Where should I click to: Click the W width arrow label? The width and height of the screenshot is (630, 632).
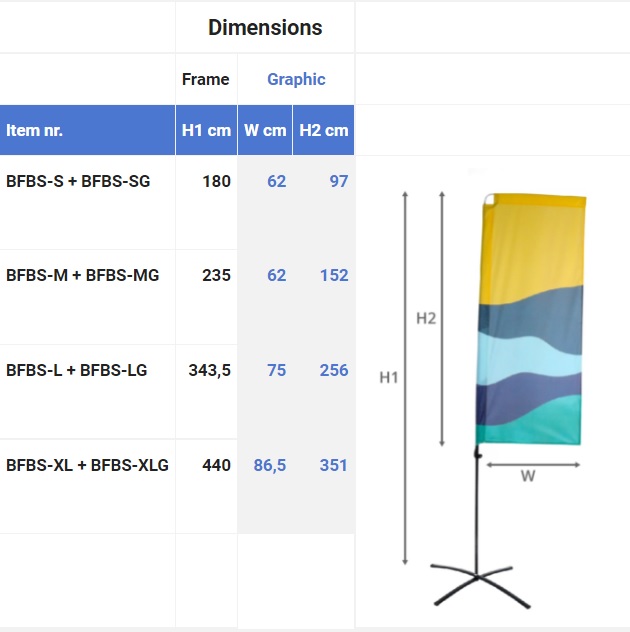pos(528,476)
